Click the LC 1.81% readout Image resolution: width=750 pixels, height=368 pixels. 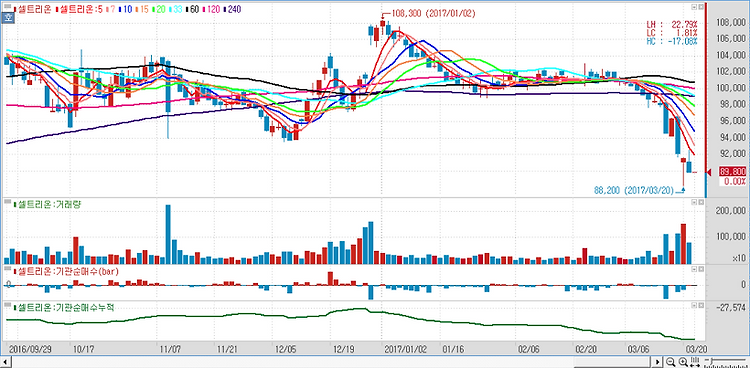(x=672, y=33)
